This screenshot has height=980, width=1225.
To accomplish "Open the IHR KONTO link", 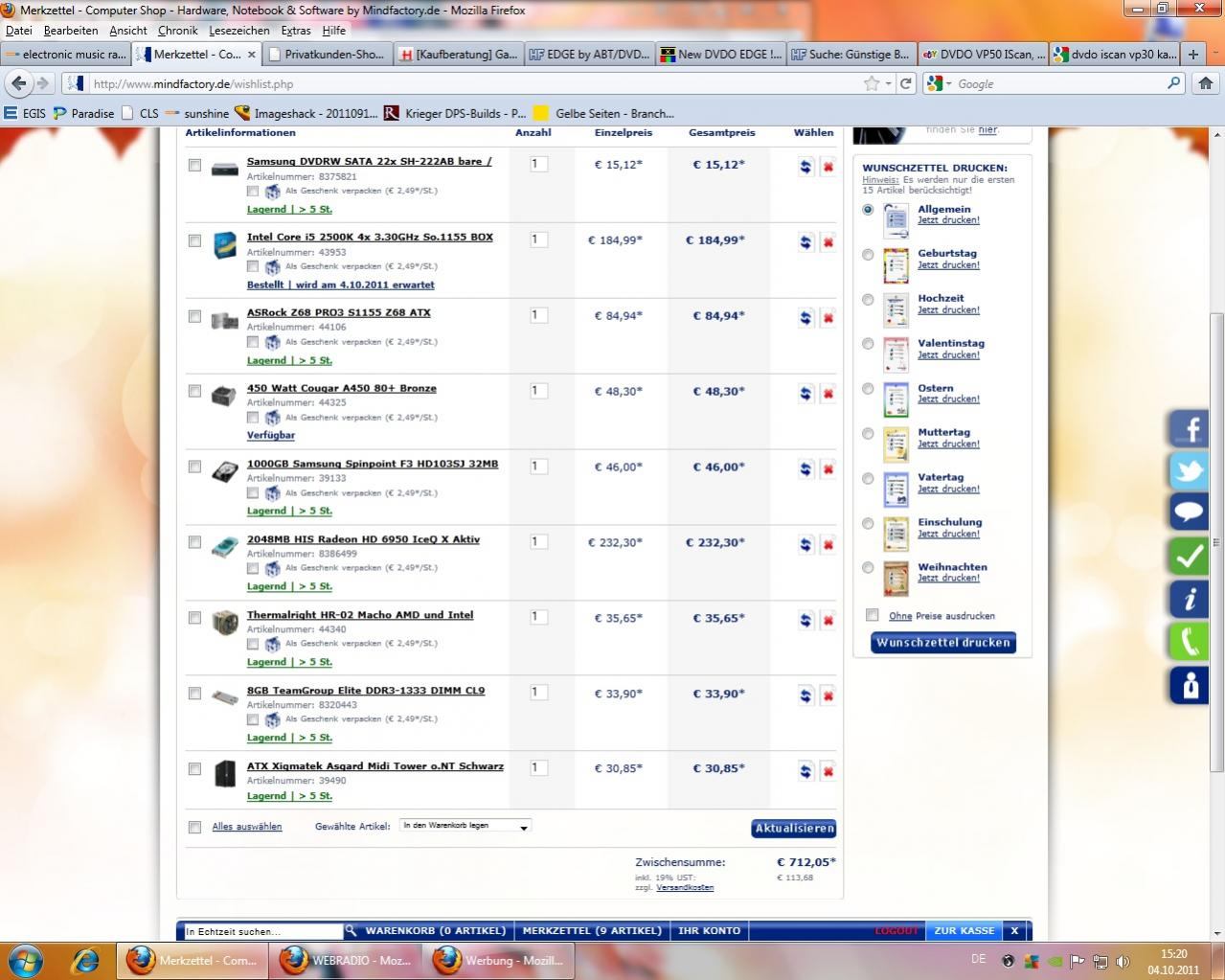I will point(709,930).
